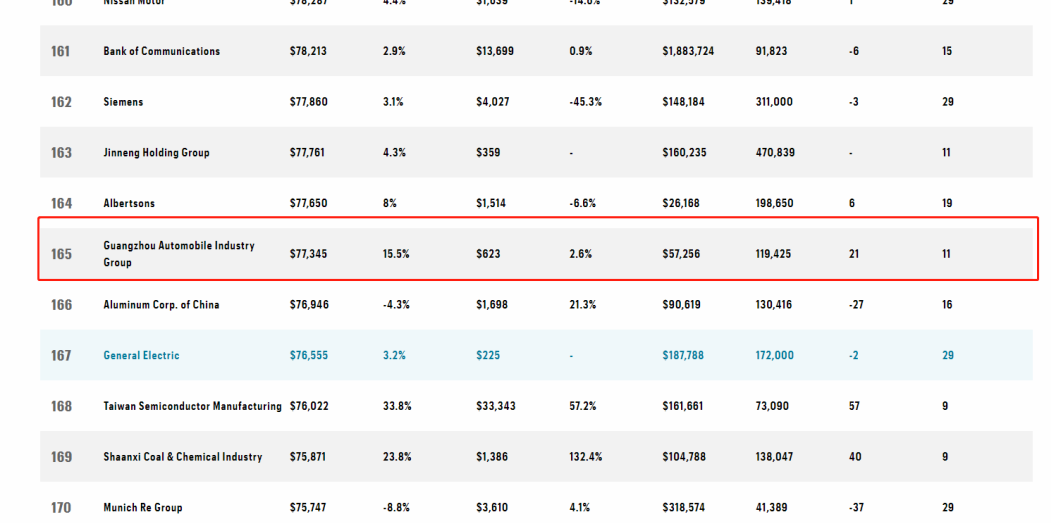
Task: Click General Electric's 172,000 employees value
Action: [x=774, y=355]
